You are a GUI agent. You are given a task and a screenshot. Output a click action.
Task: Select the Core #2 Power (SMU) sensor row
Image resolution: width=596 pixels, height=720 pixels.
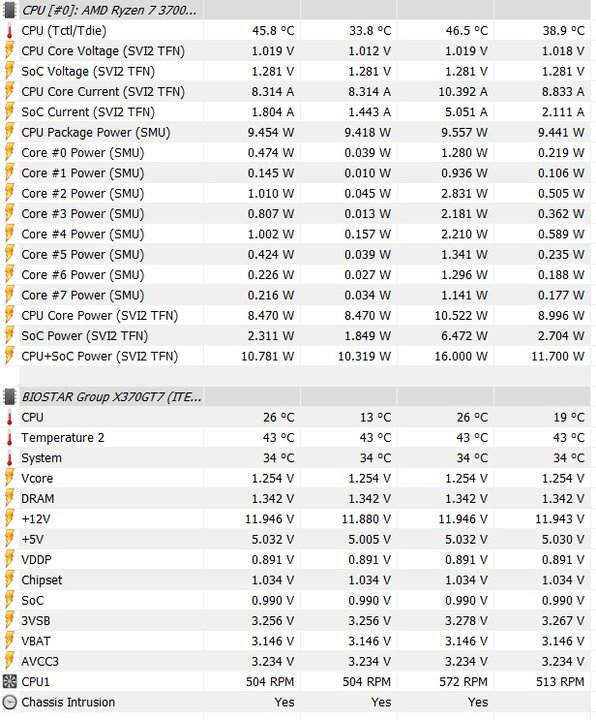298,193
